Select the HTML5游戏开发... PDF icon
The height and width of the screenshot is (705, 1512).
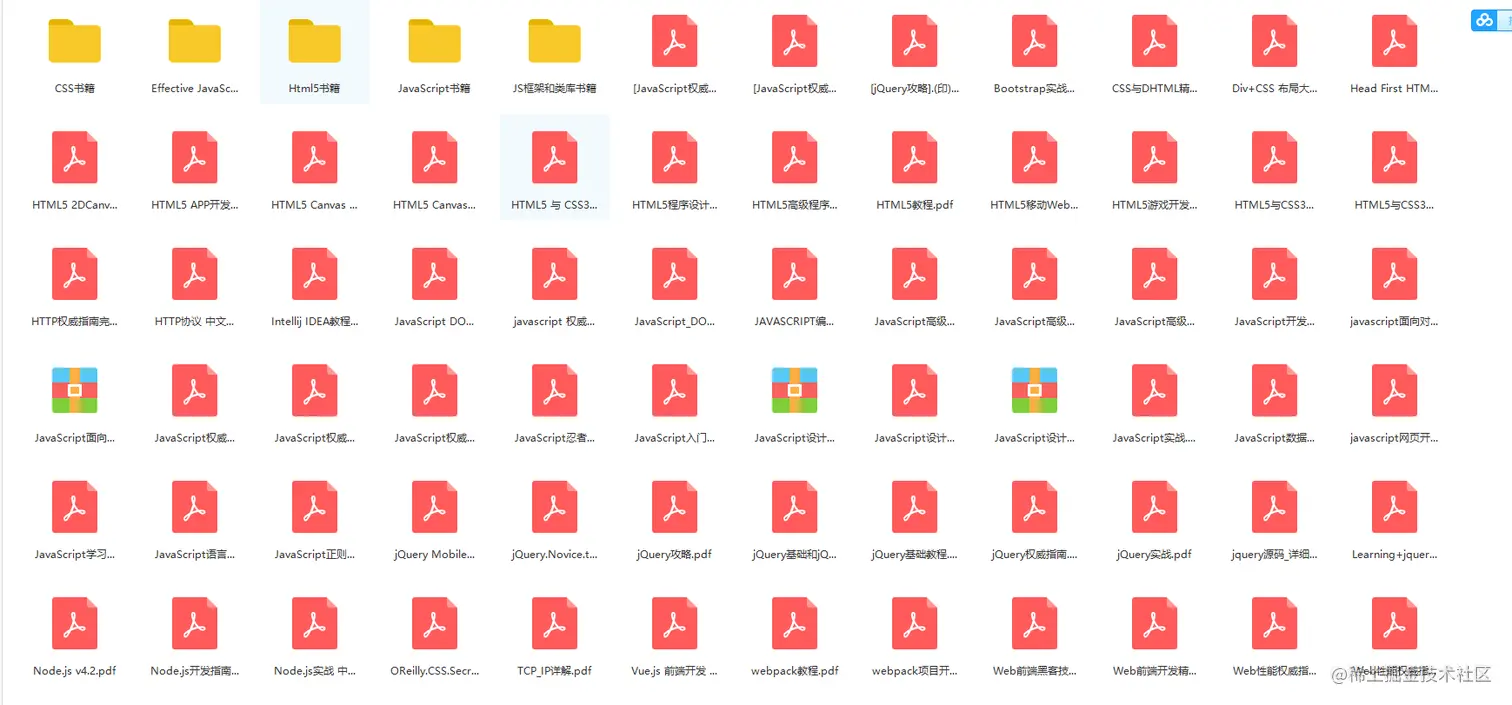(x=1155, y=158)
